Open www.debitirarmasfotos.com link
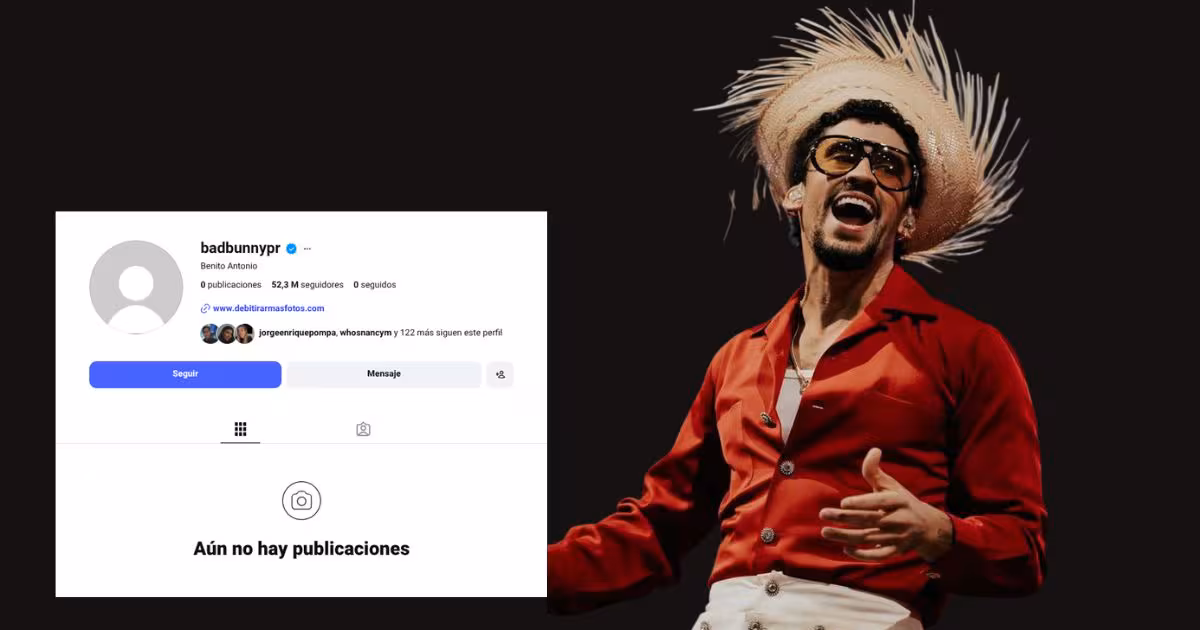 [x=267, y=308]
